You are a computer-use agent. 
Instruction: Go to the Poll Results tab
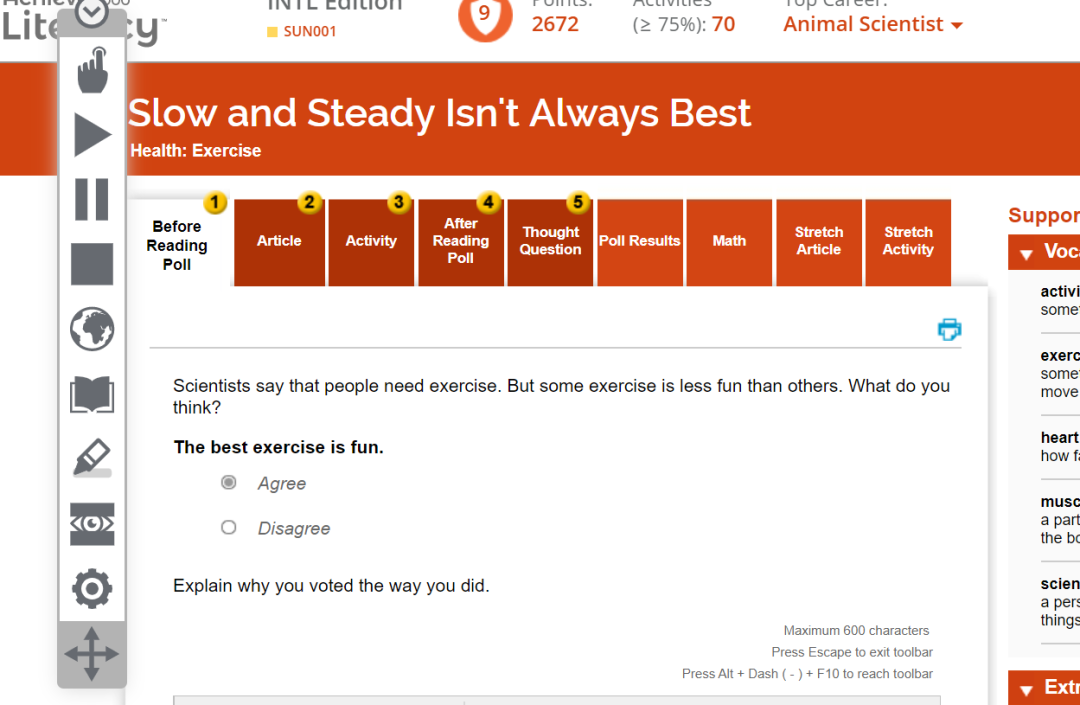click(640, 242)
